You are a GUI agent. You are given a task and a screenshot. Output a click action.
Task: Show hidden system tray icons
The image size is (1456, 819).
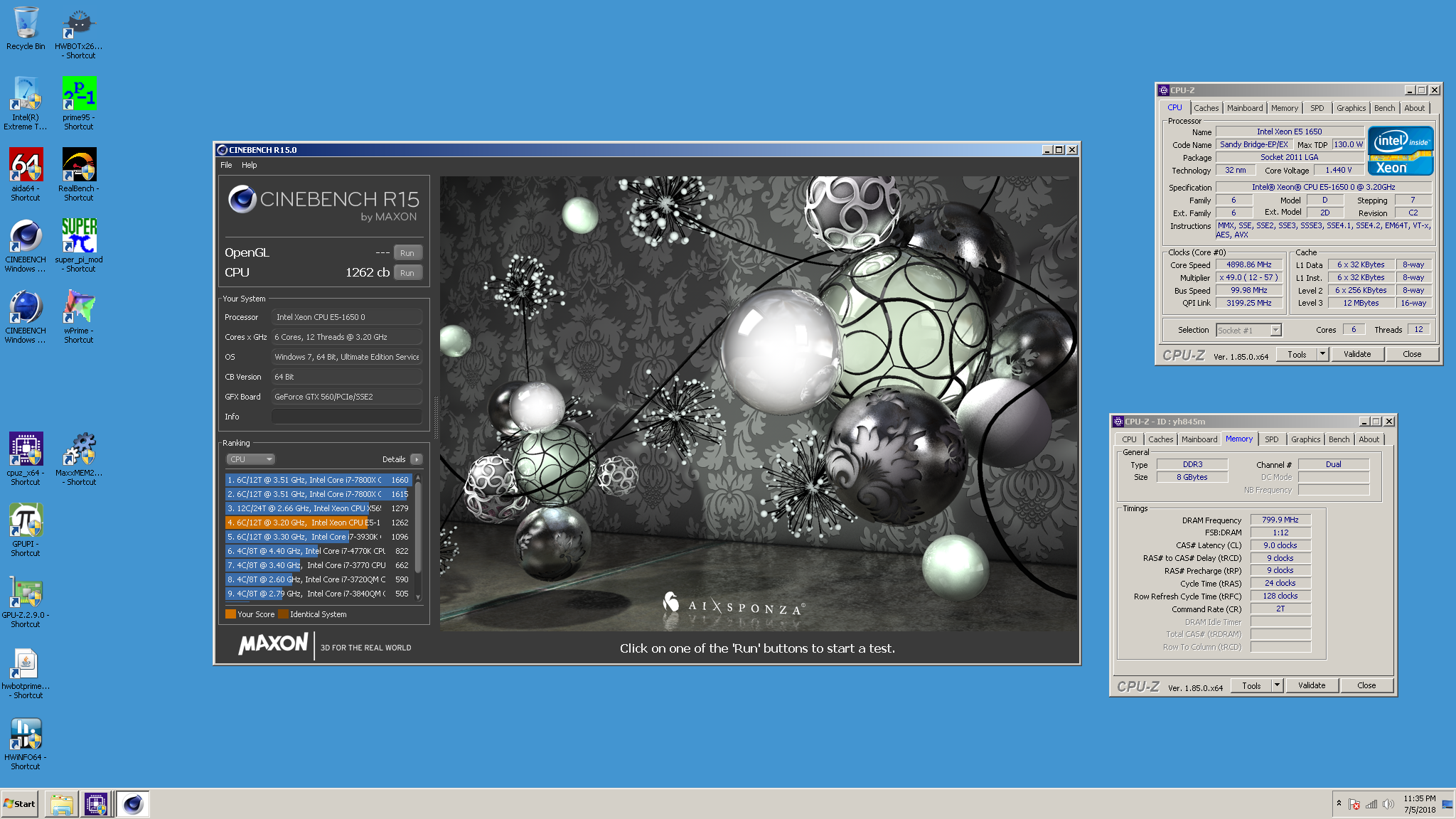1339,803
